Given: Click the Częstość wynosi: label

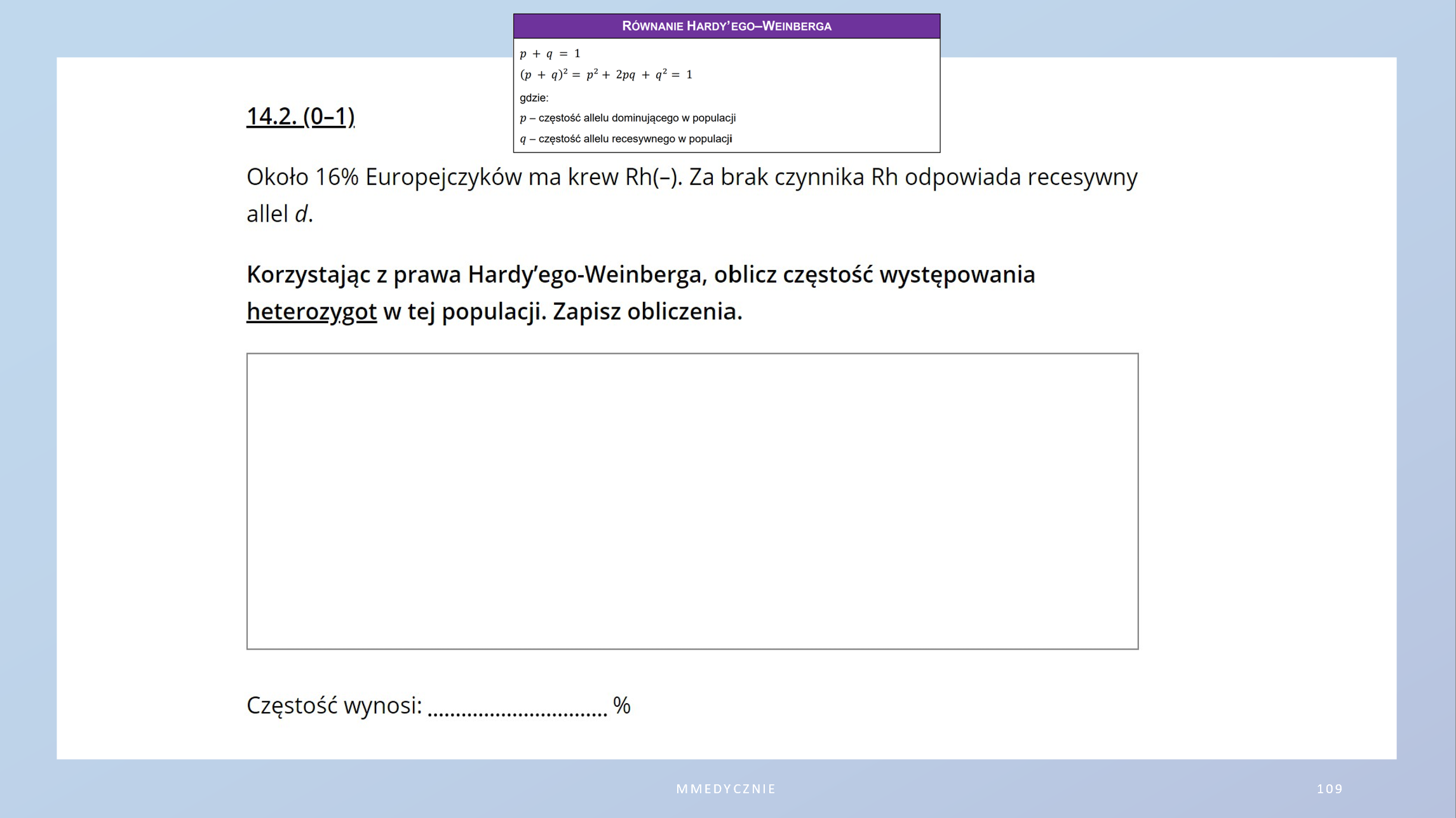Looking at the screenshot, I should [334, 706].
